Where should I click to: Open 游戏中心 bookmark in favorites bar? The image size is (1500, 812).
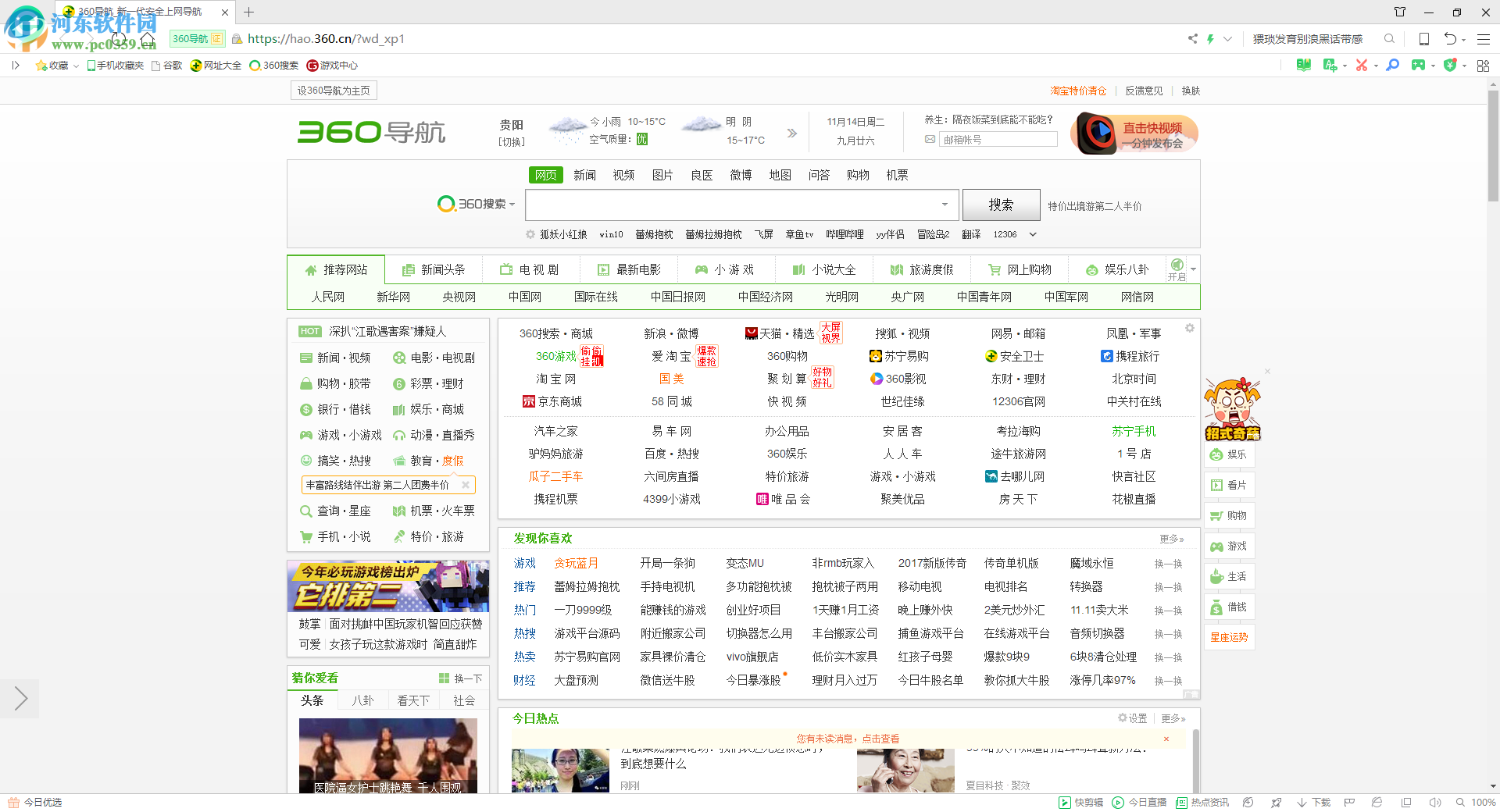(x=332, y=66)
